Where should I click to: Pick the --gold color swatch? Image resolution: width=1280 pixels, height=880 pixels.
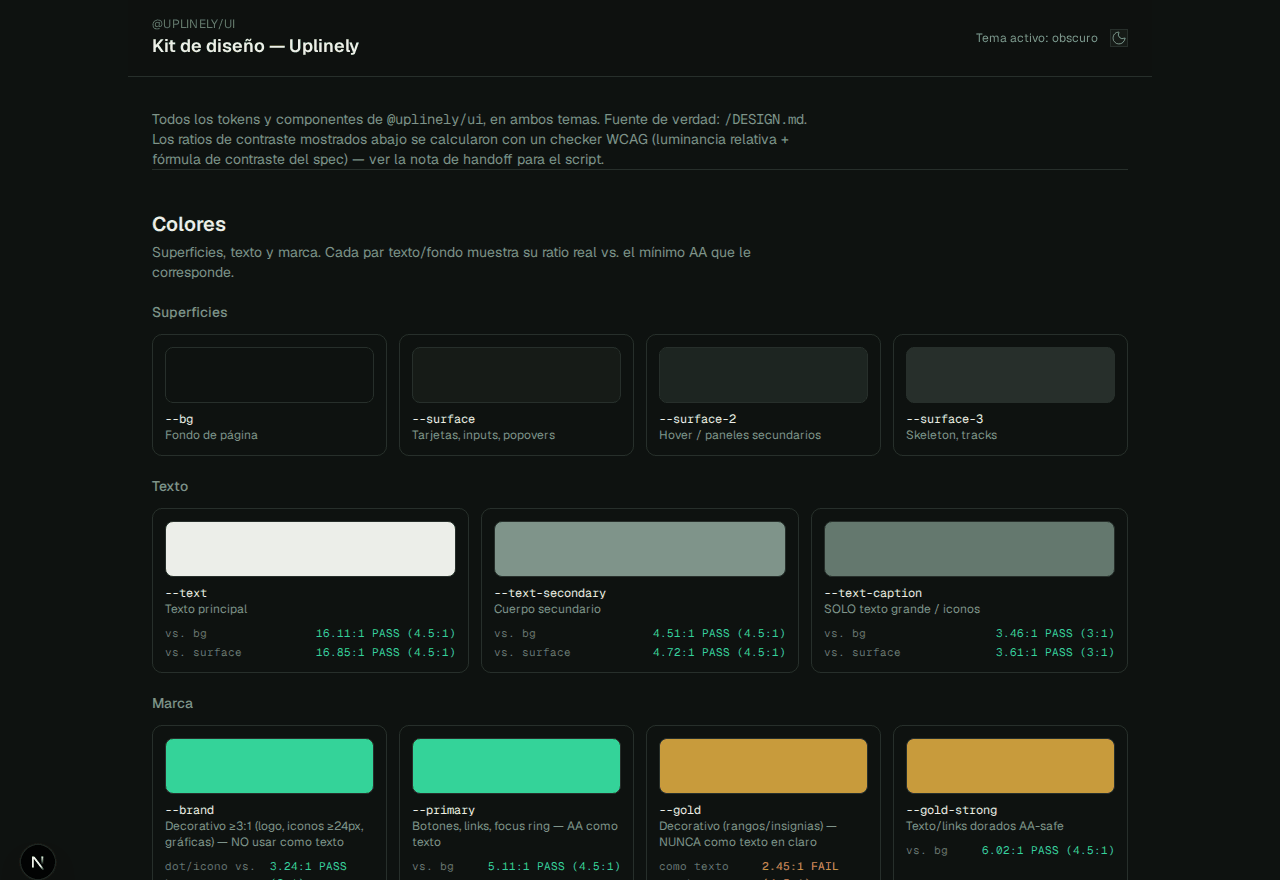coord(763,766)
